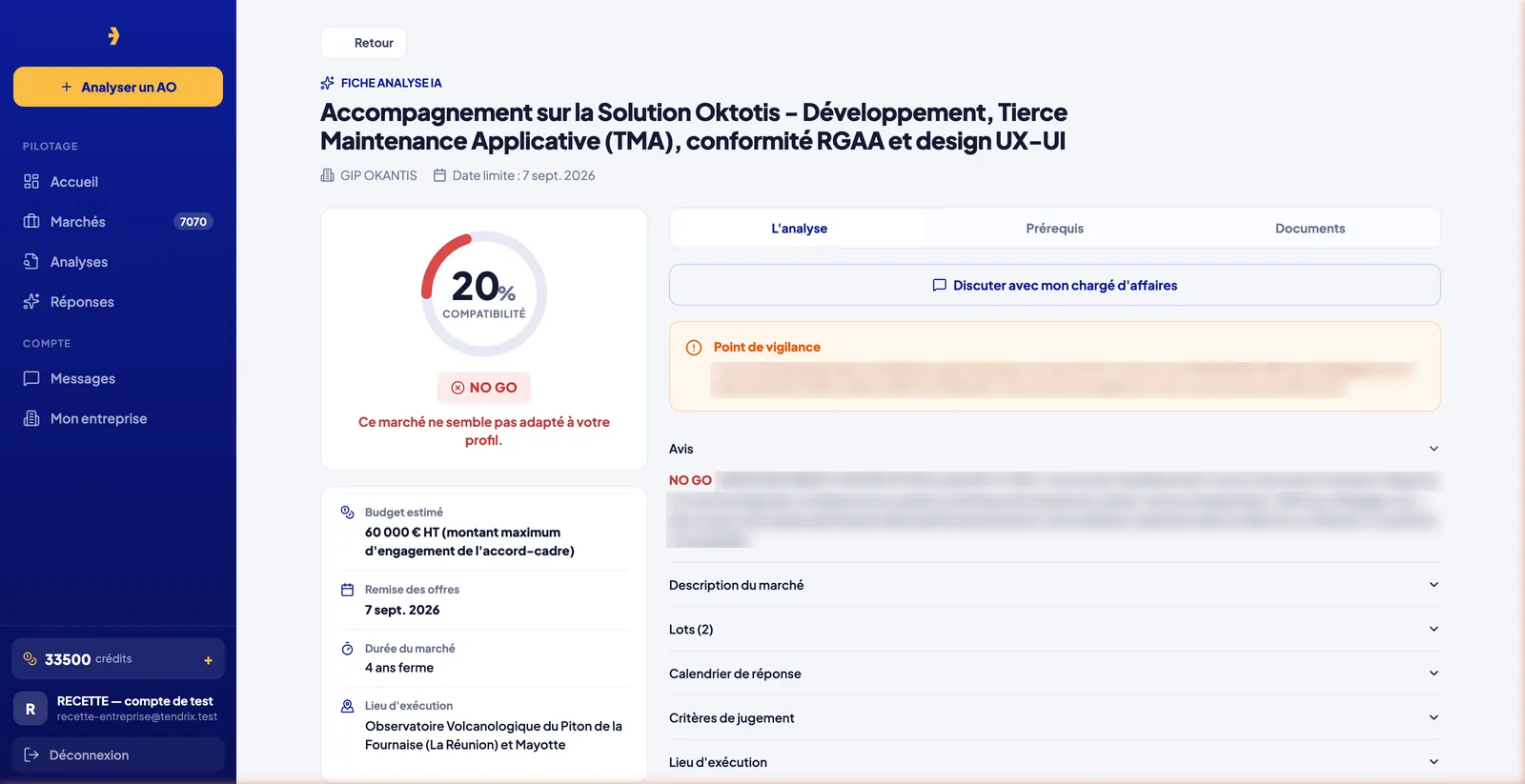Click the yellow arrow logo in sidebar
This screenshot has width=1525, height=784.
point(113,36)
